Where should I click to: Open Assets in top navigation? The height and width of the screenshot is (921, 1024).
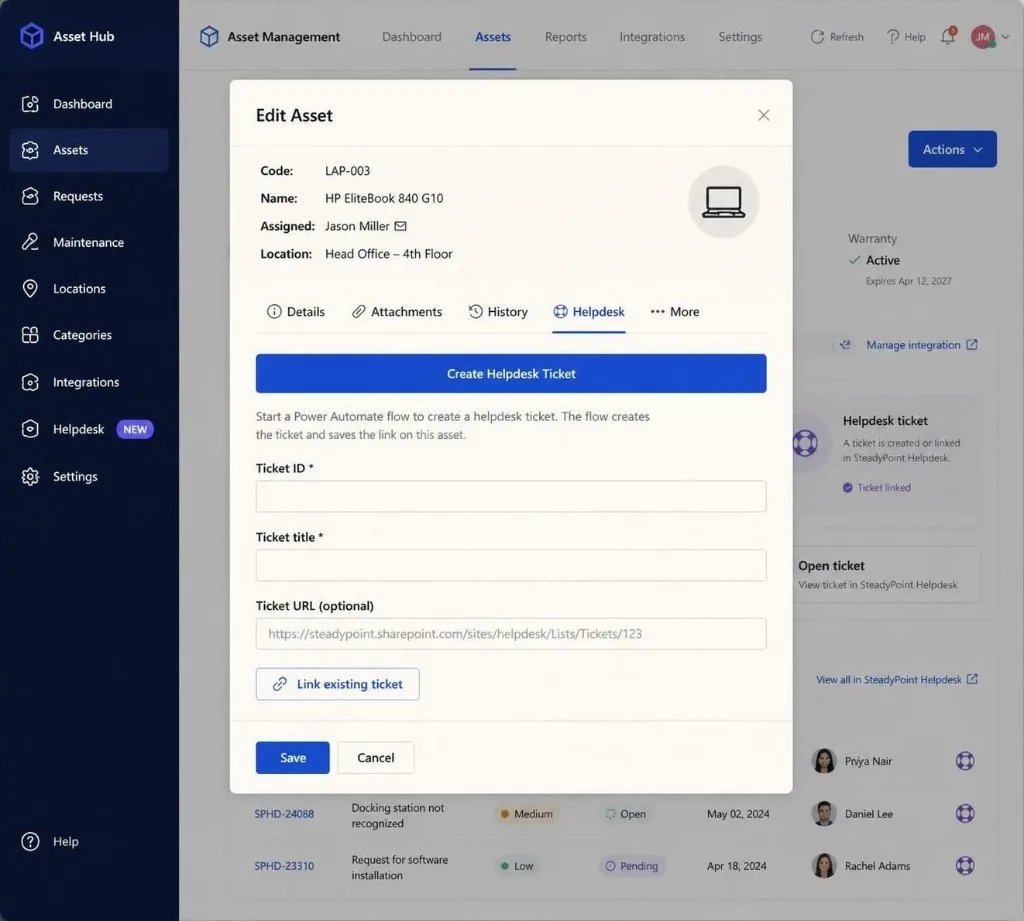[x=493, y=37]
